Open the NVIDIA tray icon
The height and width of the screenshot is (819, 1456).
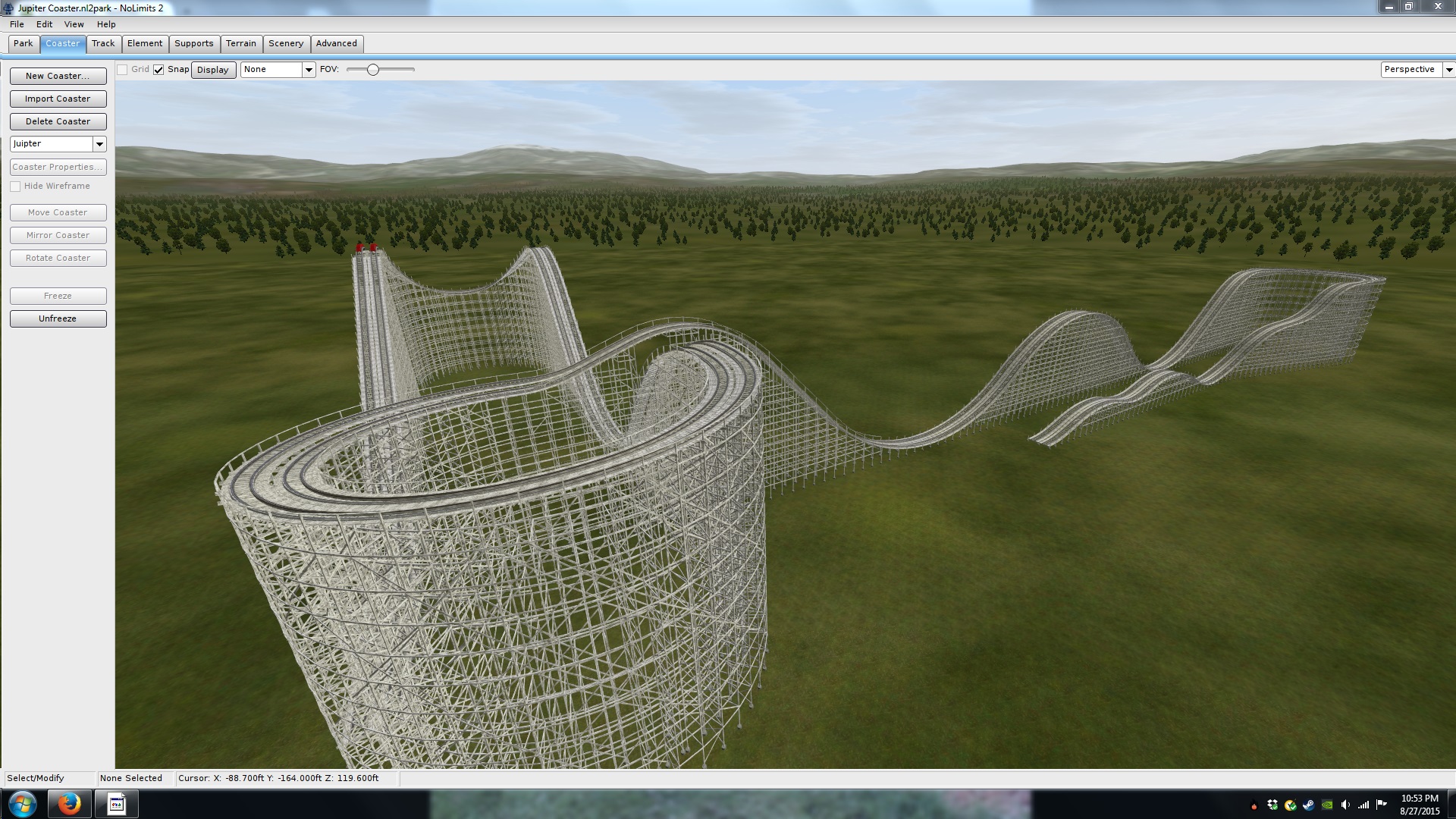(1327, 805)
